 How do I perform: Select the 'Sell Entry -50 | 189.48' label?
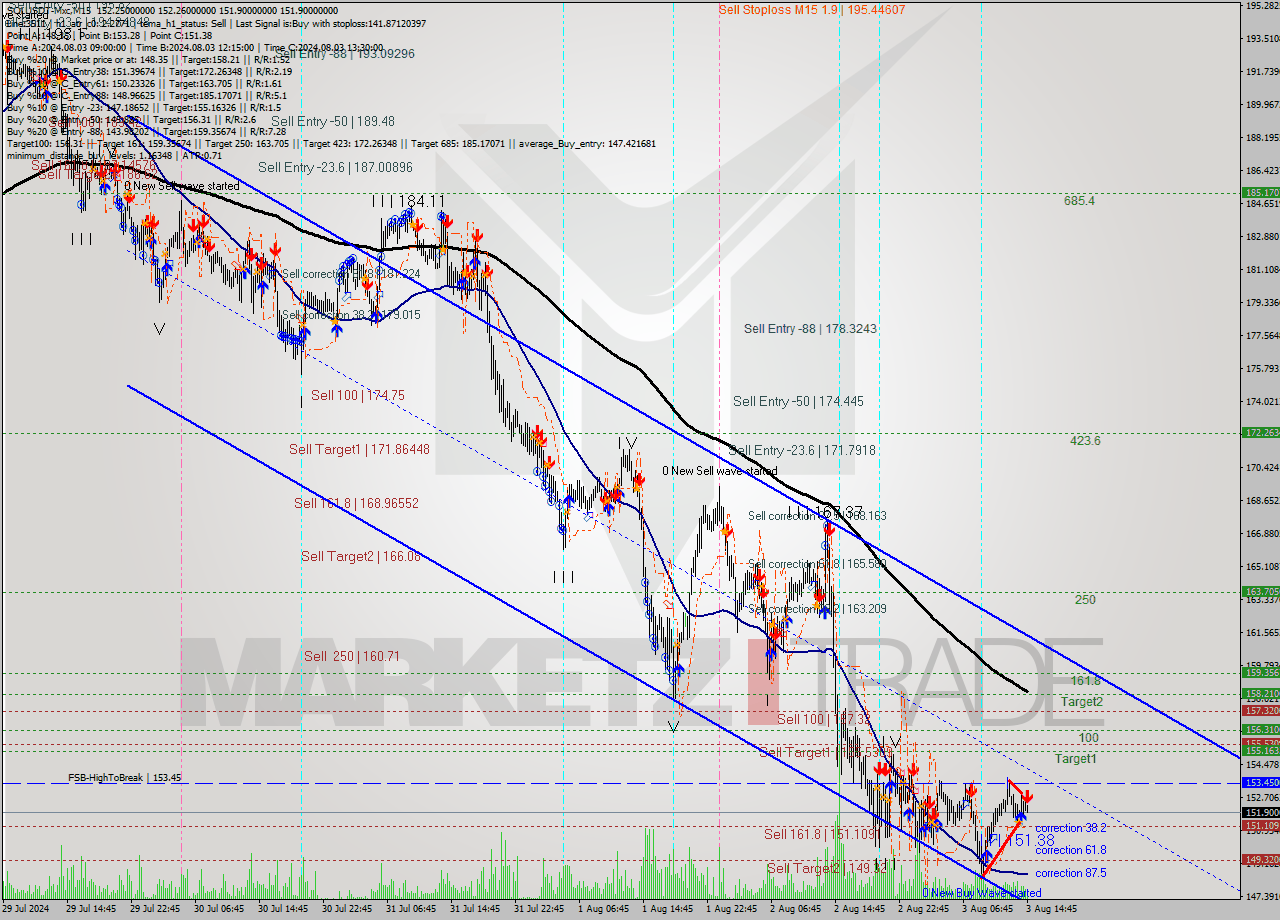coord(333,121)
